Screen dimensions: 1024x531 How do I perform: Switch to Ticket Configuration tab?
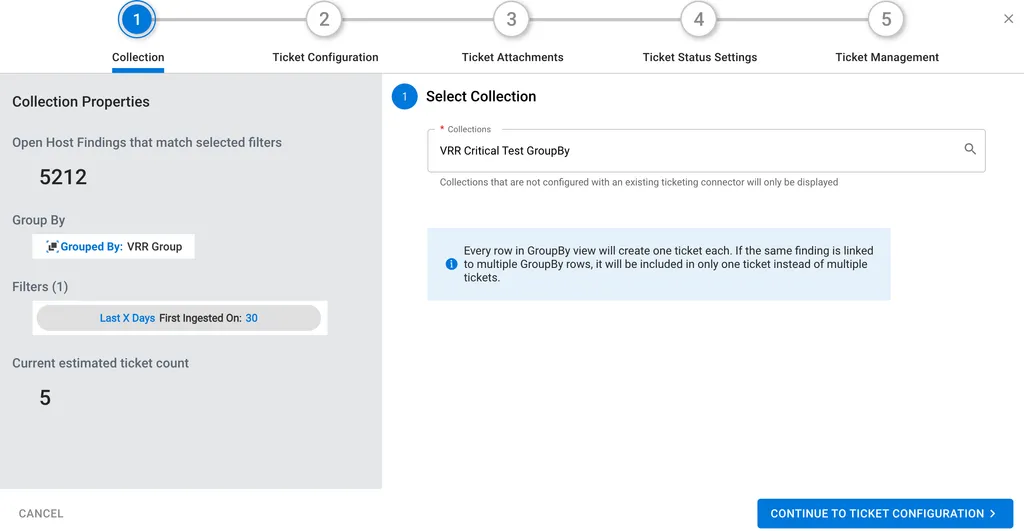point(325,57)
